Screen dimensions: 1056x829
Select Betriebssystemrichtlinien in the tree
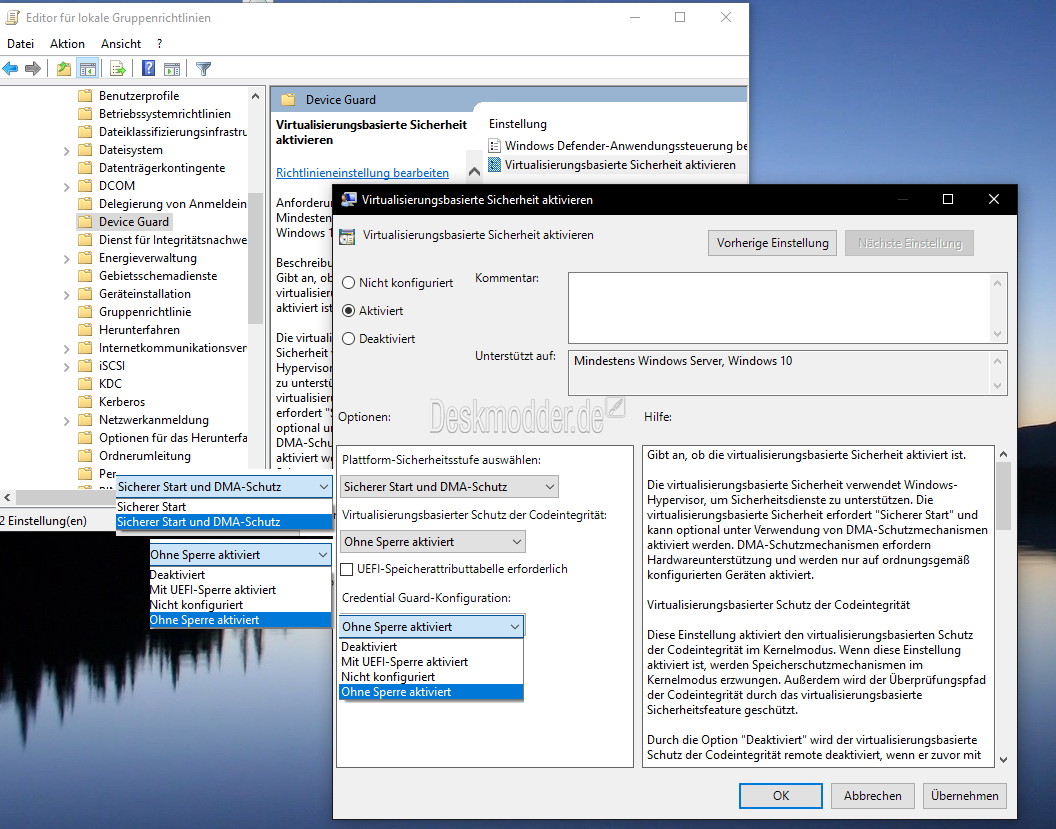coord(165,114)
